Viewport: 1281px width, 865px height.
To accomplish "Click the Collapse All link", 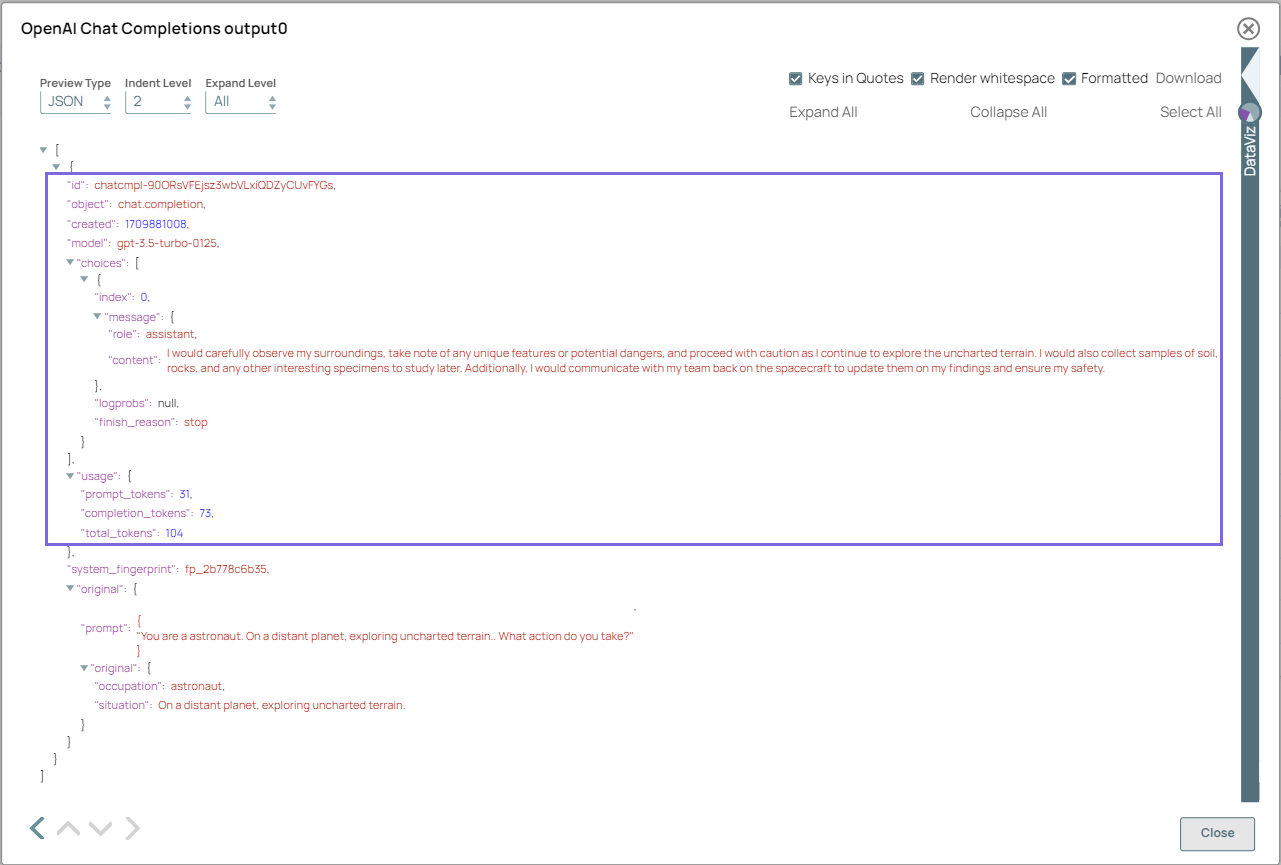I will 1008,111.
